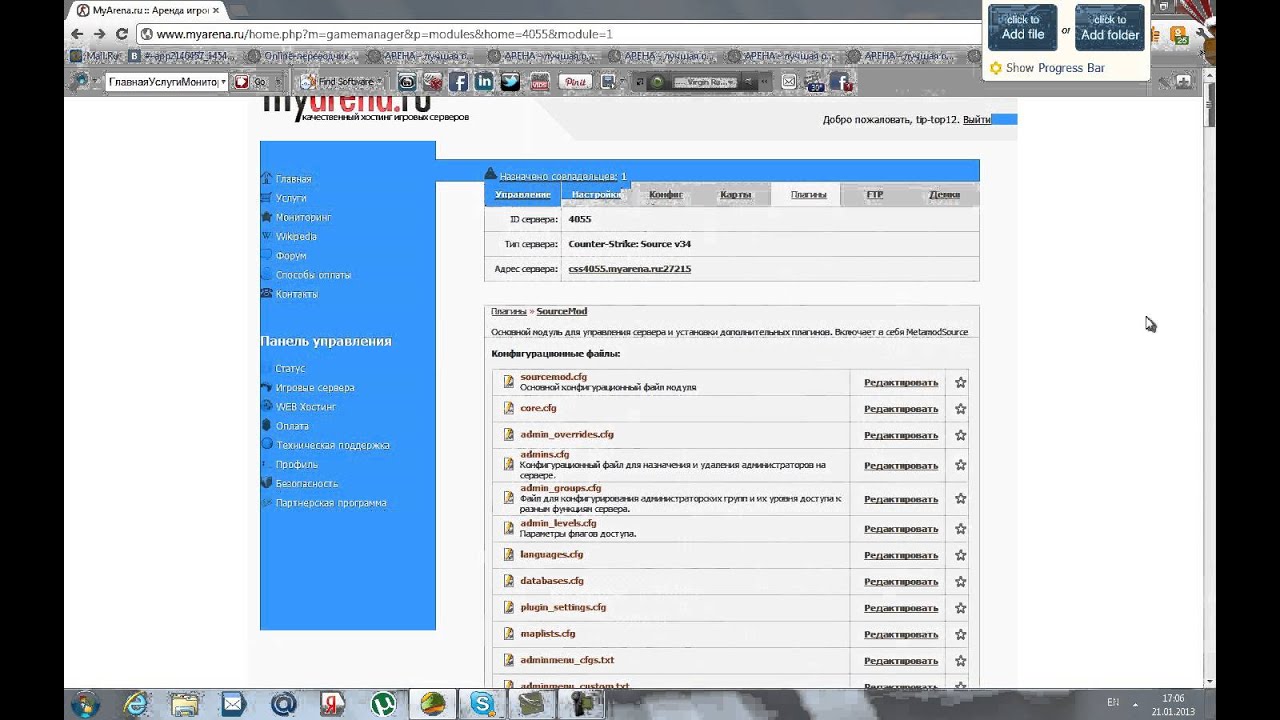
Task: Open the Windows Start menu
Action: pos(84,704)
